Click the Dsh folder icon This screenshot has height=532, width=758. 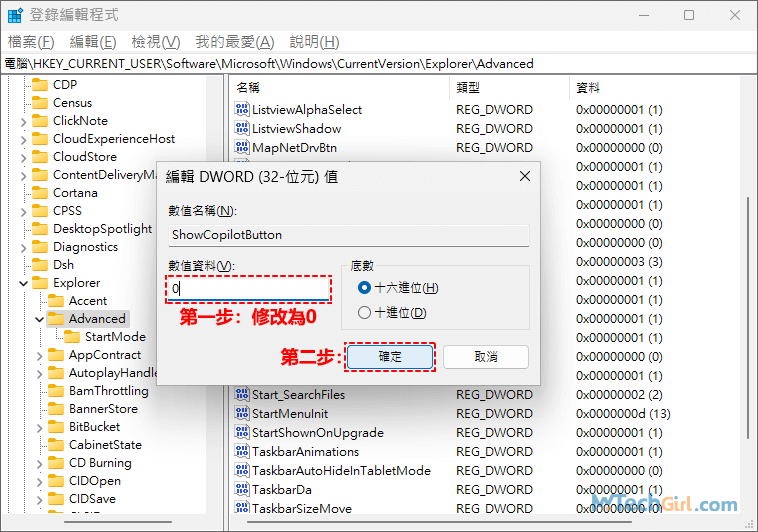click(x=40, y=265)
